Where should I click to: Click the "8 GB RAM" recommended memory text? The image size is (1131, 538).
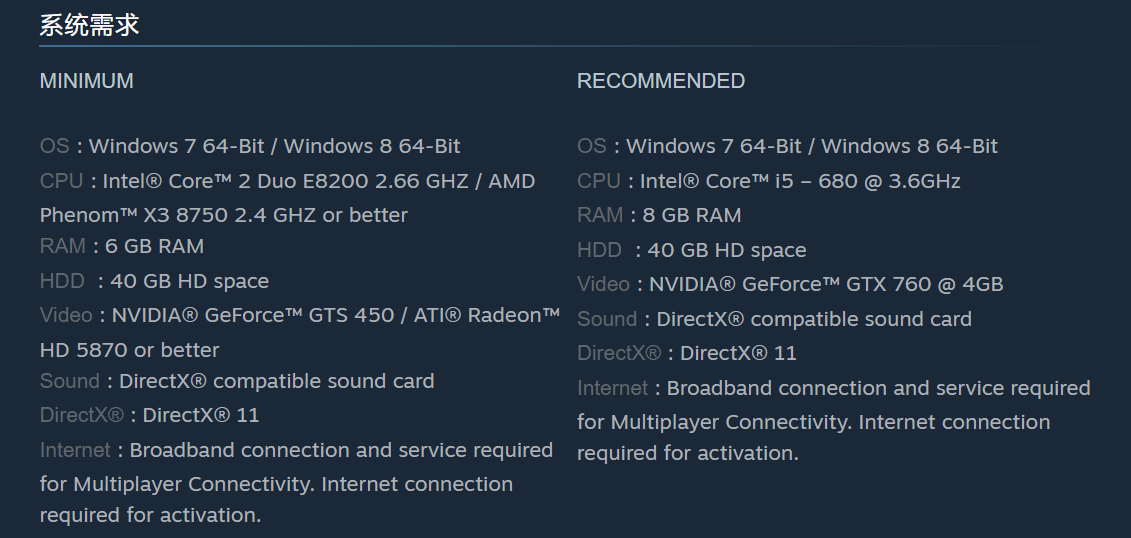tap(691, 215)
